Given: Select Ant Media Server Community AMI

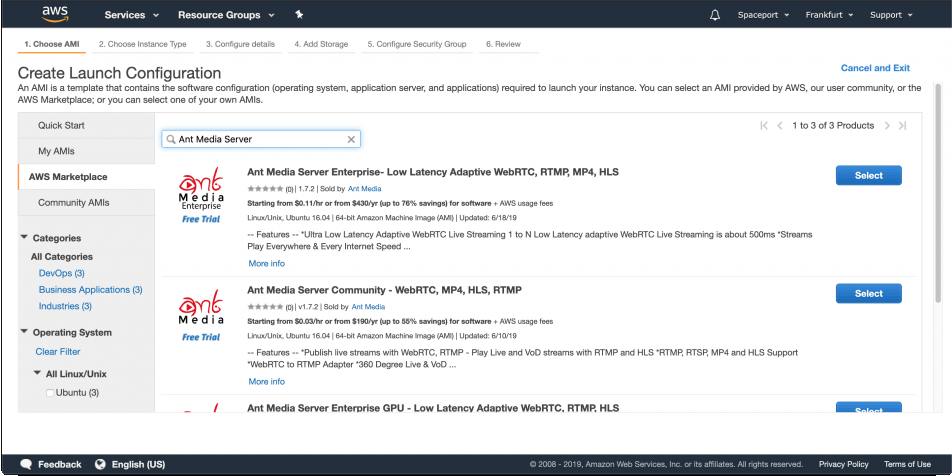Looking at the screenshot, I should tap(868, 293).
